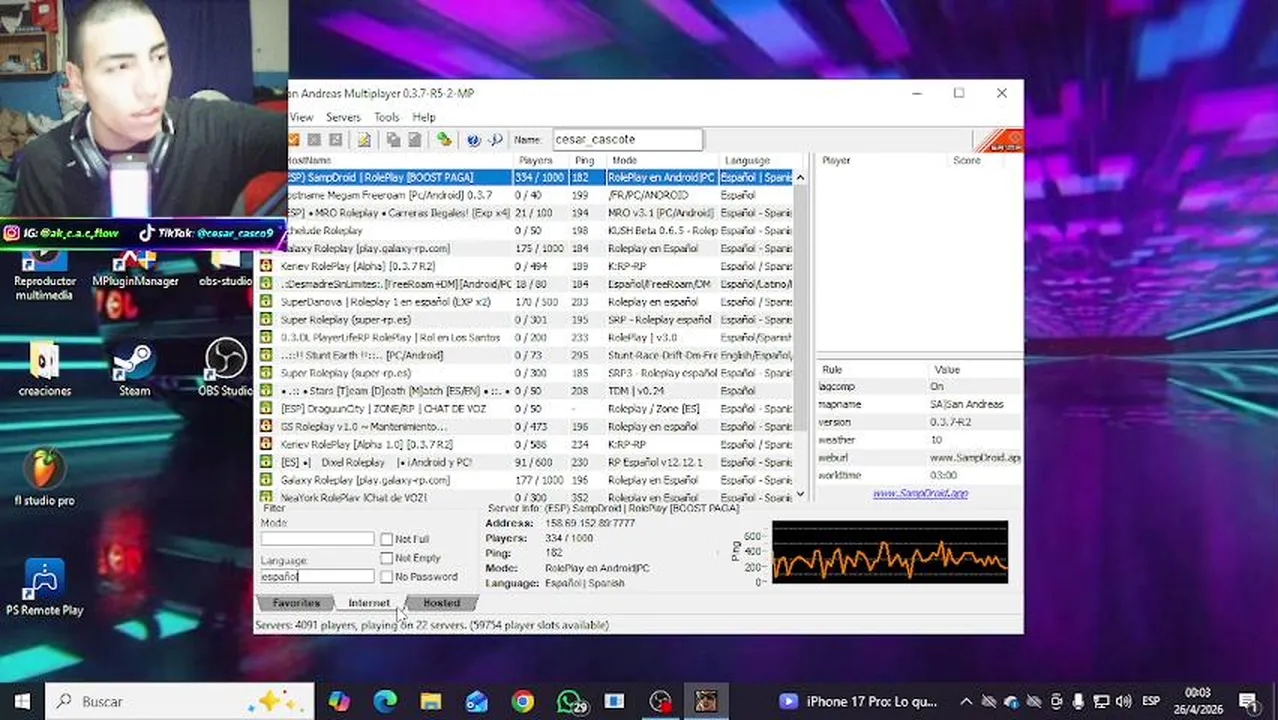Screen dimensions: 1278x720
Task: Click the lock icon of SuperDanova row
Action: click(266, 302)
